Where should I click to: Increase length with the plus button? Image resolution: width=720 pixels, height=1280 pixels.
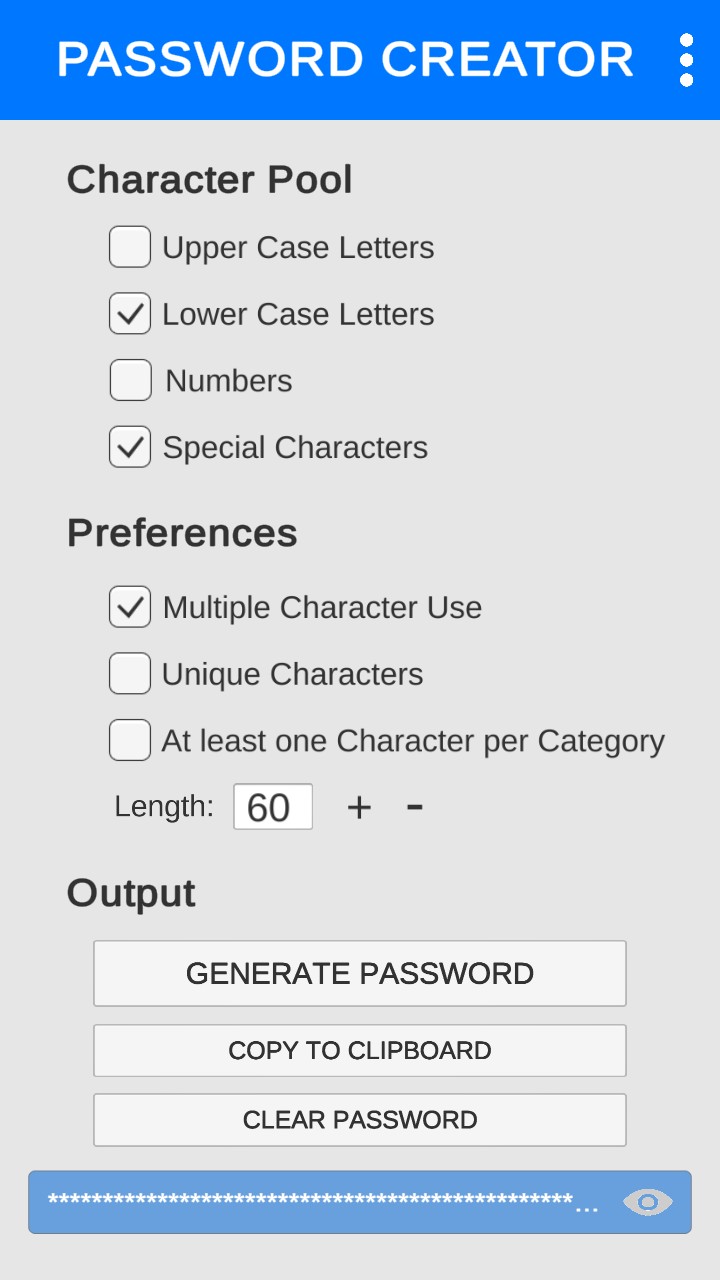[359, 807]
